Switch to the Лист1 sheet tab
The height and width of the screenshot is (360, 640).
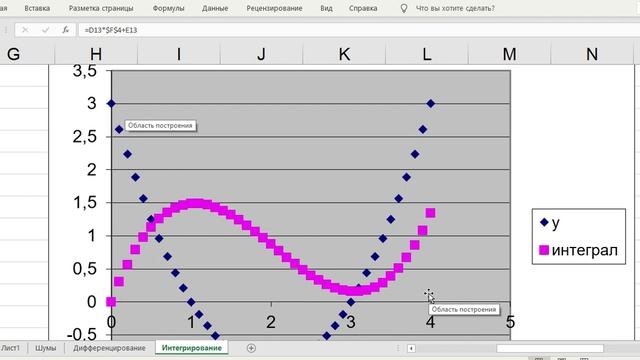[x=11, y=348]
